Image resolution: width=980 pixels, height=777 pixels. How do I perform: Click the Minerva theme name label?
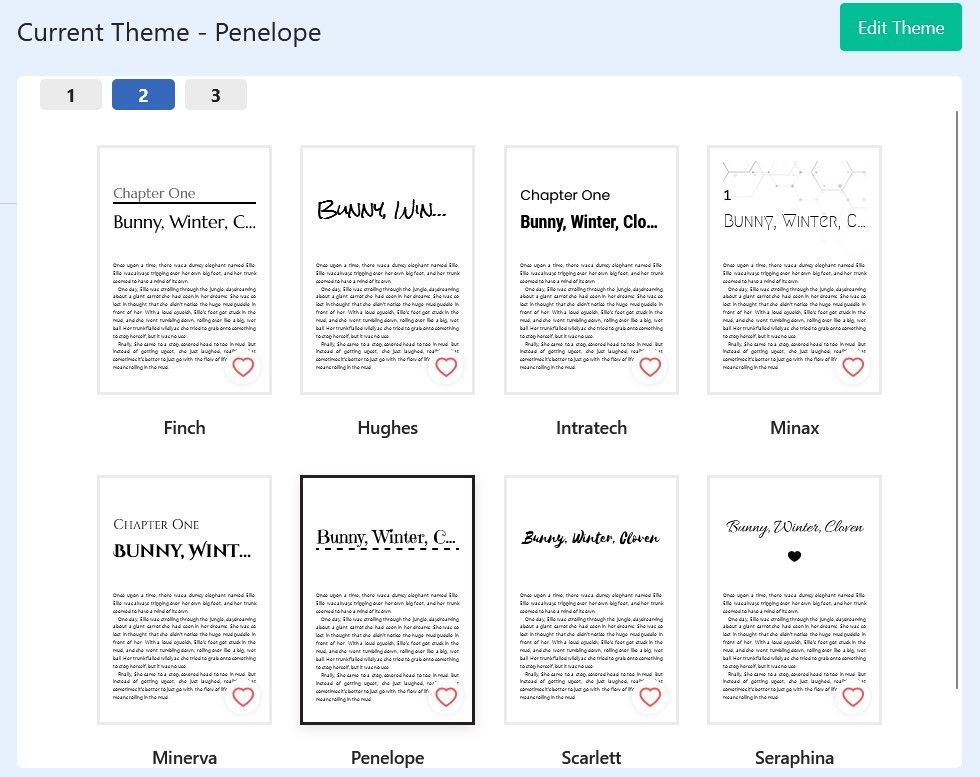point(184,758)
